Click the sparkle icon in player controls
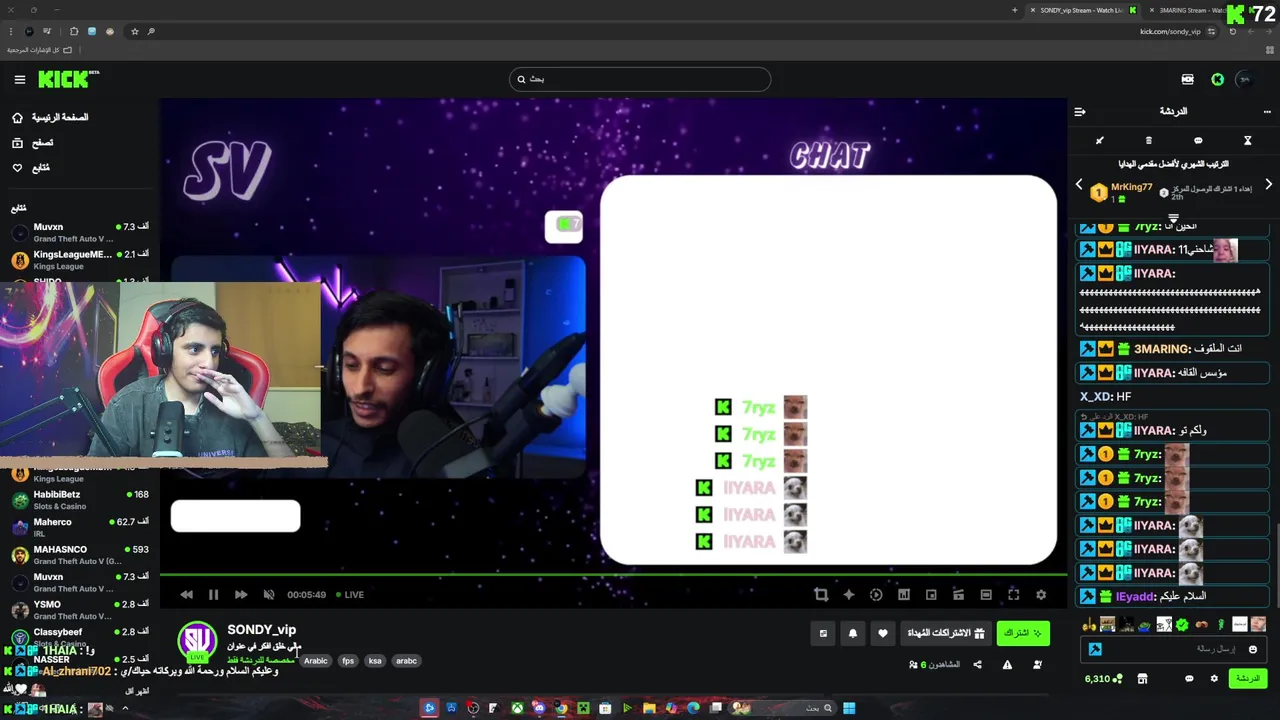Screen dimensions: 1280x720 [x=849, y=594]
